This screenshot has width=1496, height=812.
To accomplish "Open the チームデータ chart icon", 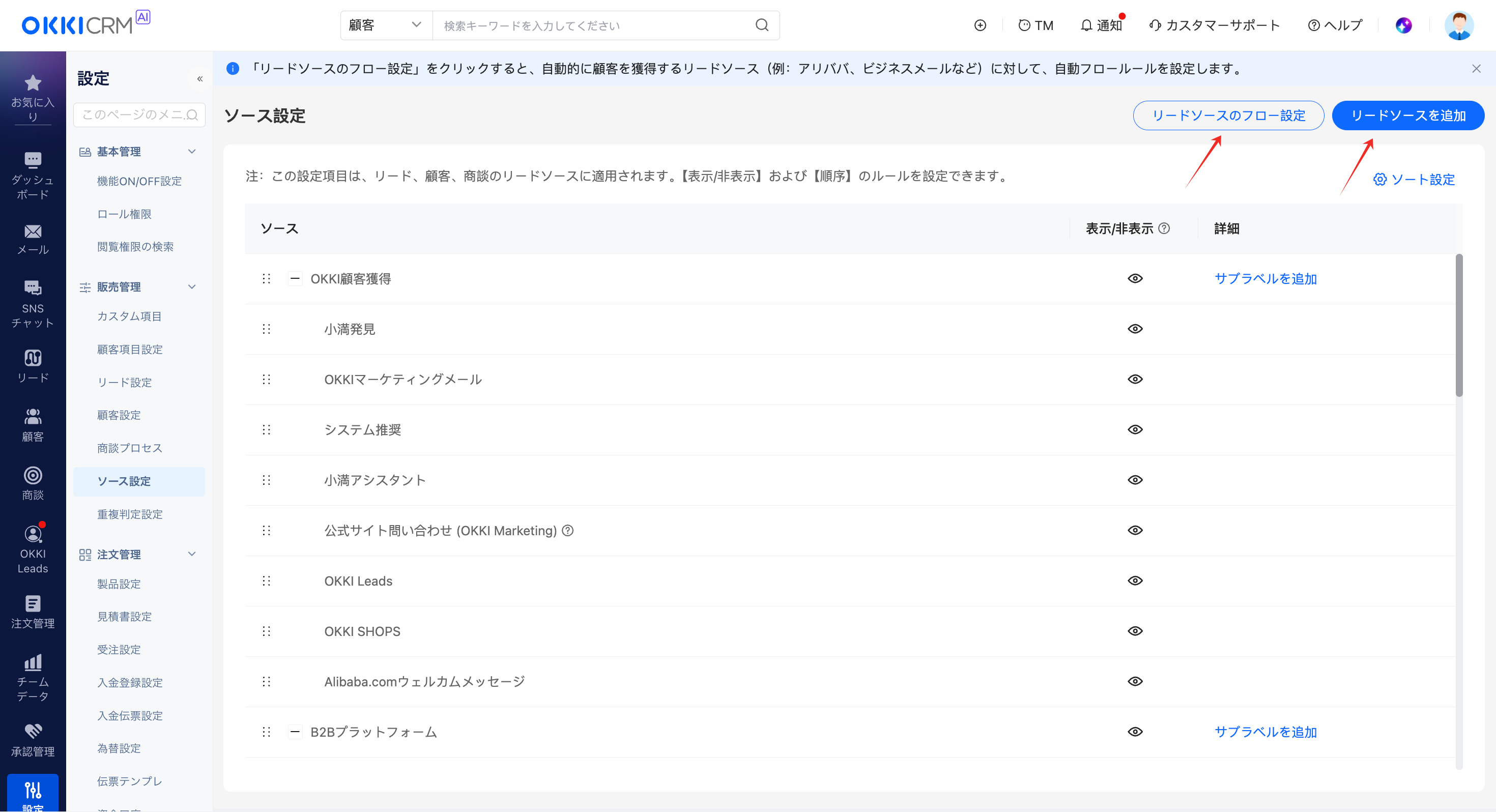I will [x=33, y=662].
